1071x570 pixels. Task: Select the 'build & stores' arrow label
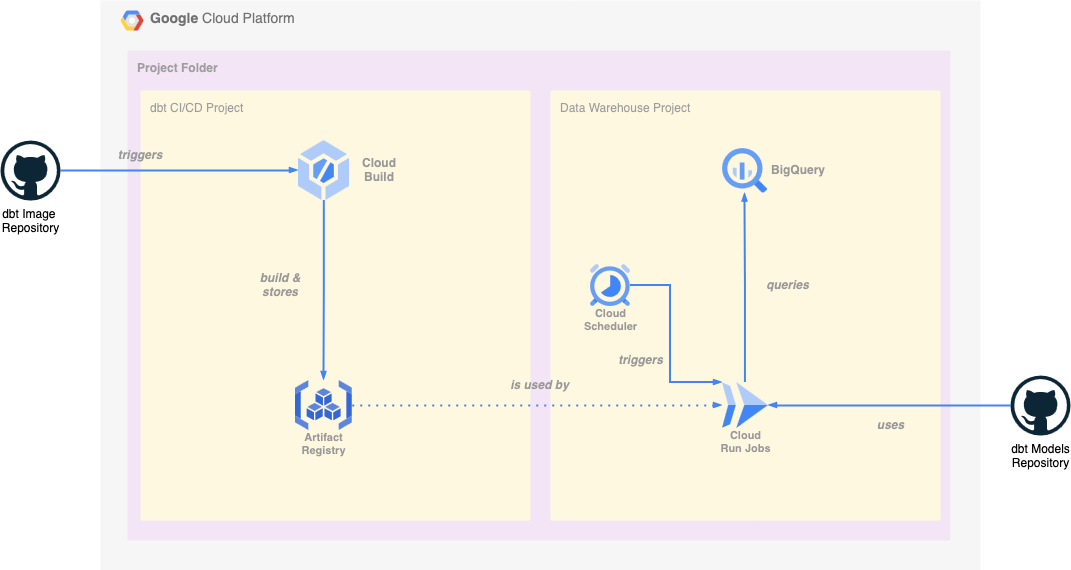[x=280, y=285]
